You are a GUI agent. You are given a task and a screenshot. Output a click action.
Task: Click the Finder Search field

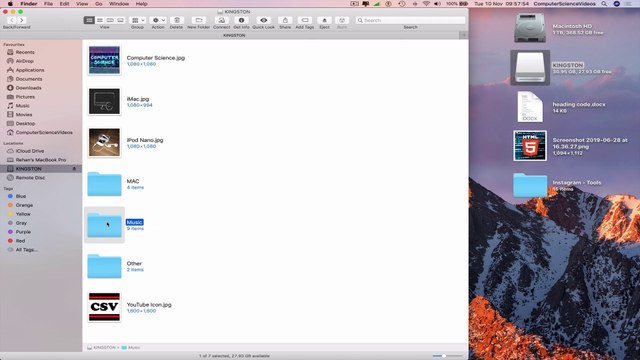pyautogui.click(x=410, y=20)
